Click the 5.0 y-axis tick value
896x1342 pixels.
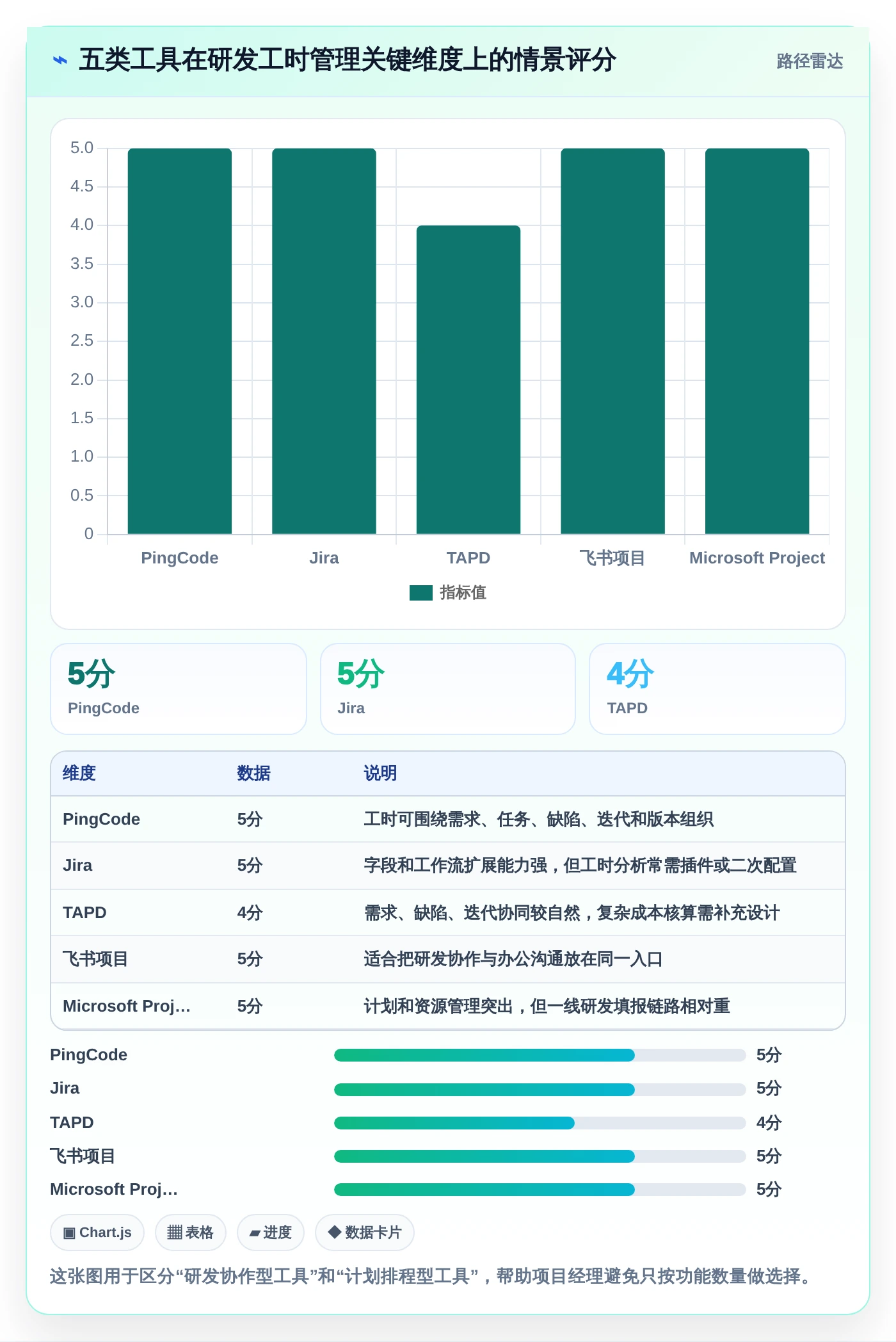82,148
